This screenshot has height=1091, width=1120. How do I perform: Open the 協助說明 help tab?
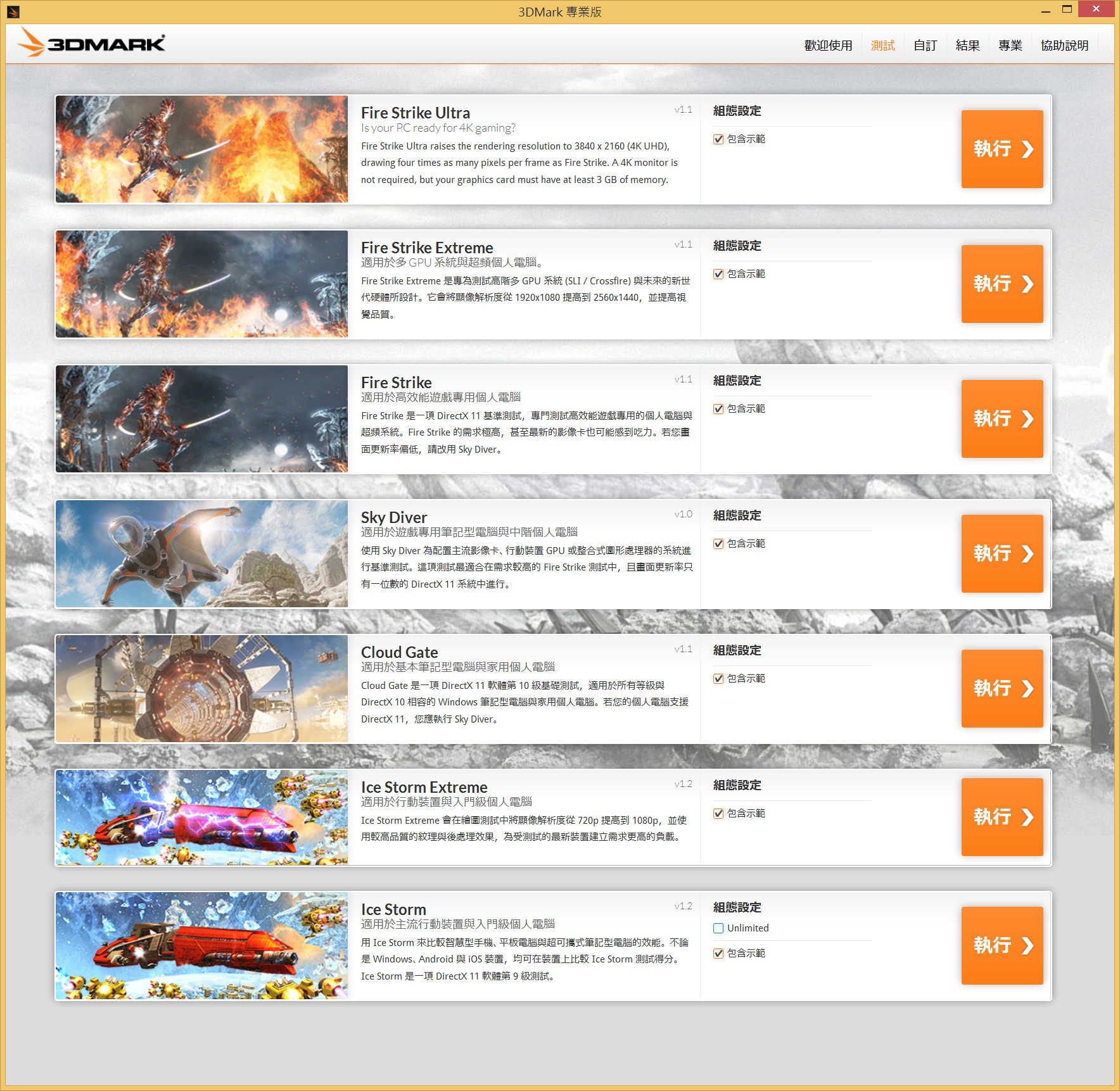[x=1064, y=46]
